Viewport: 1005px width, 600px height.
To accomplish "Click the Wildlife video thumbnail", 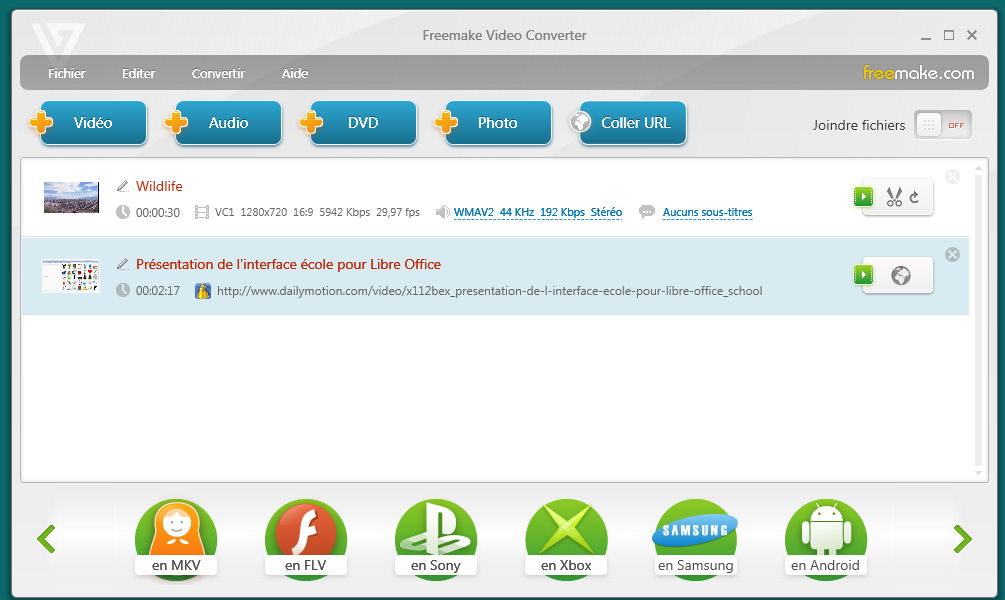I will click(x=71, y=197).
